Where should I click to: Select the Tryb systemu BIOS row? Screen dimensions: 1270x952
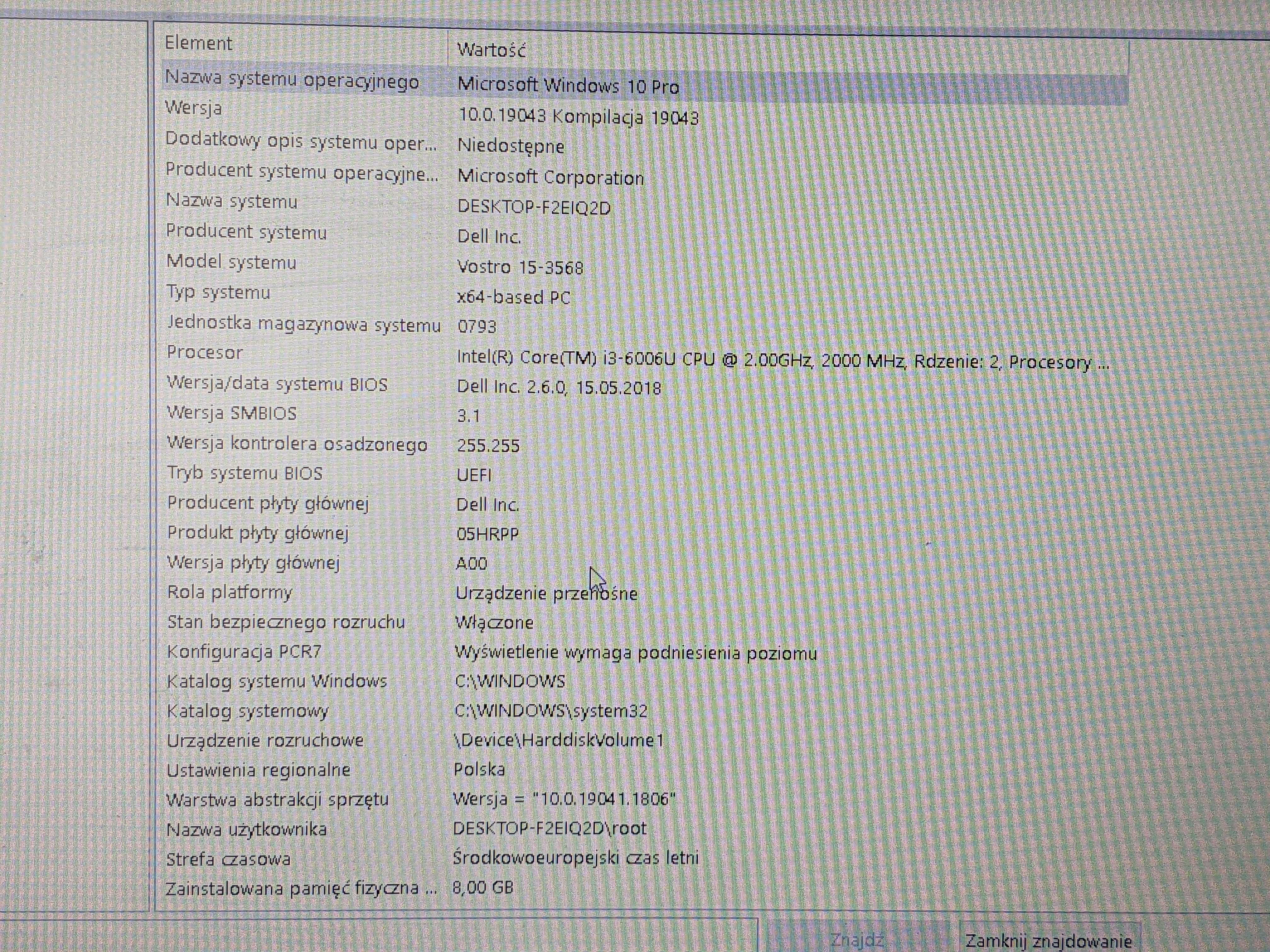click(245, 473)
